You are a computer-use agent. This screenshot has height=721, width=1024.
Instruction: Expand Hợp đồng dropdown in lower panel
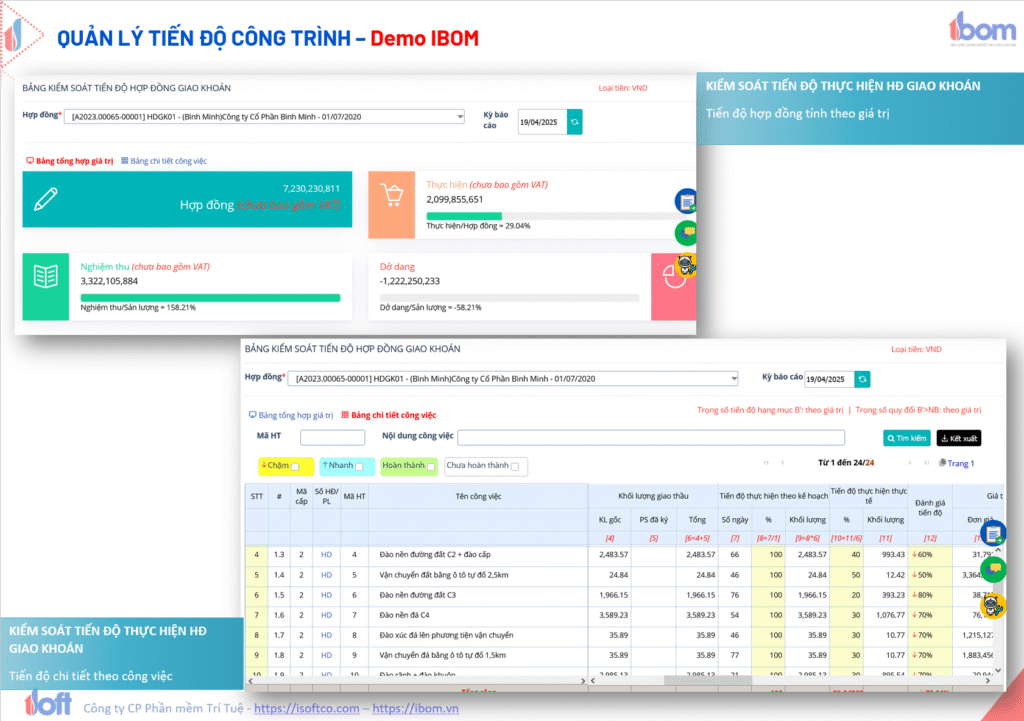511,378
